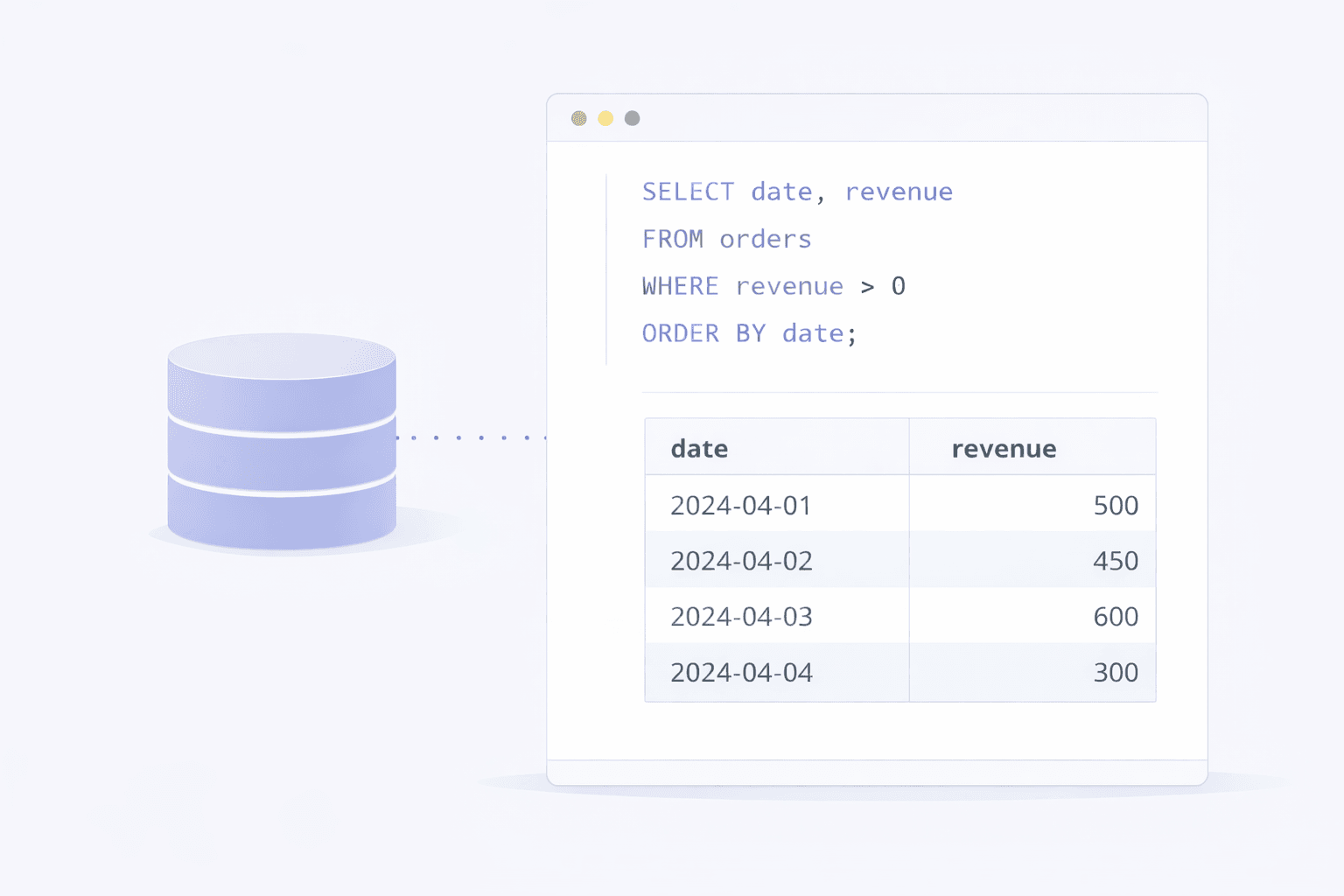Click the middle layer of the database stack
Screen dimensions: 1344x896
tap(280, 448)
